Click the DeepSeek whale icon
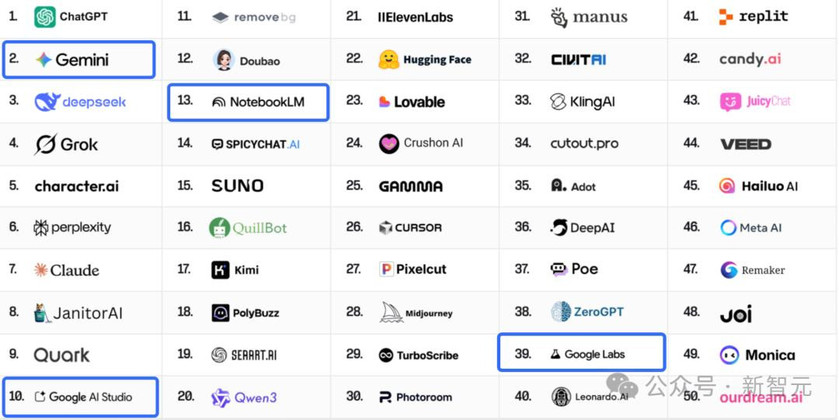Image resolution: width=839 pixels, height=420 pixels. [x=47, y=102]
